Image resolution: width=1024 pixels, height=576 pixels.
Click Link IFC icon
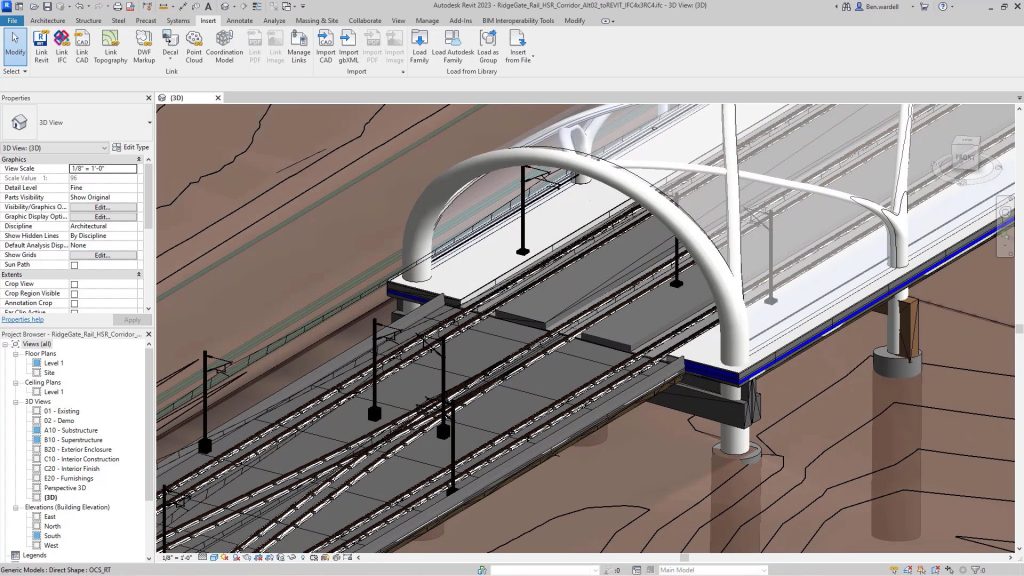[x=61, y=46]
